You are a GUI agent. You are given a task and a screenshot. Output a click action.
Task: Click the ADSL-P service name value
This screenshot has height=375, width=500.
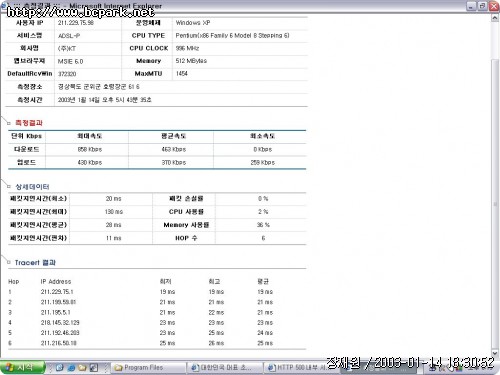tap(69, 36)
